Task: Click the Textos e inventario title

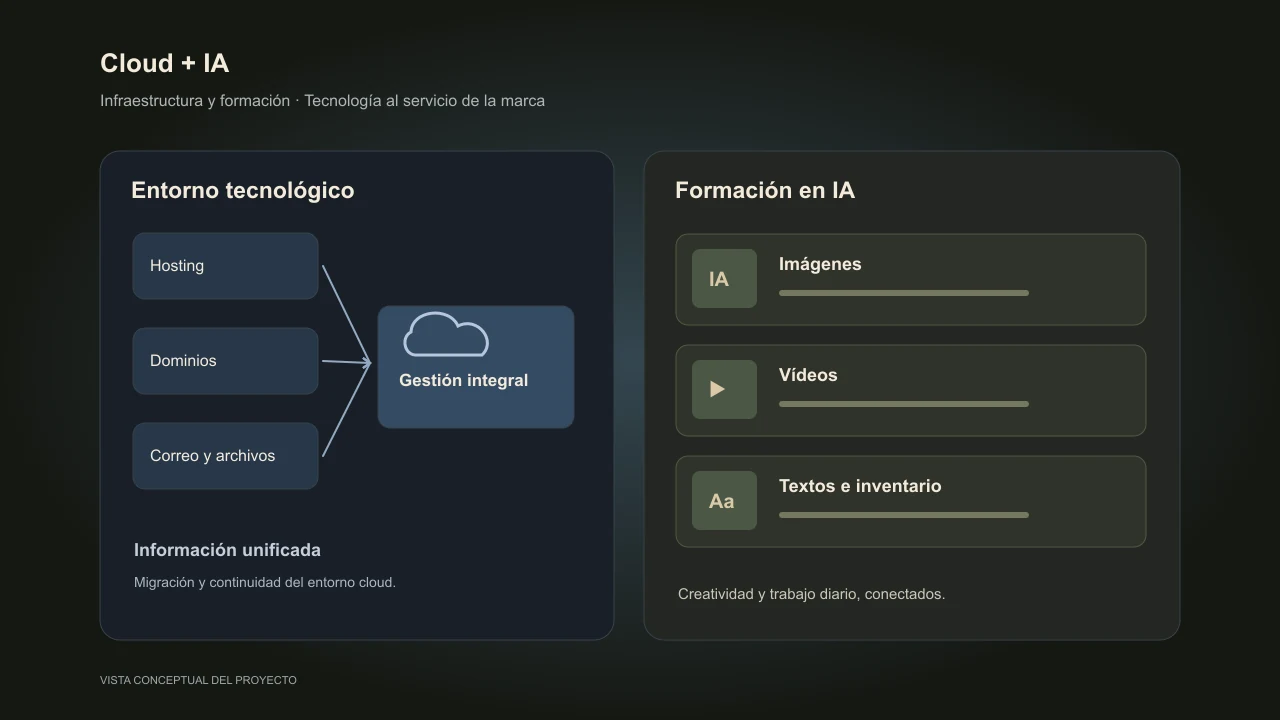Action: 860,486
